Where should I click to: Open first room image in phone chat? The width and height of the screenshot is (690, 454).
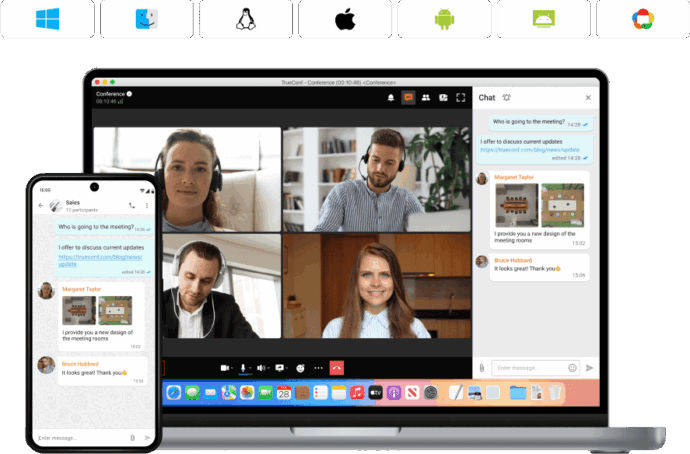(x=79, y=311)
